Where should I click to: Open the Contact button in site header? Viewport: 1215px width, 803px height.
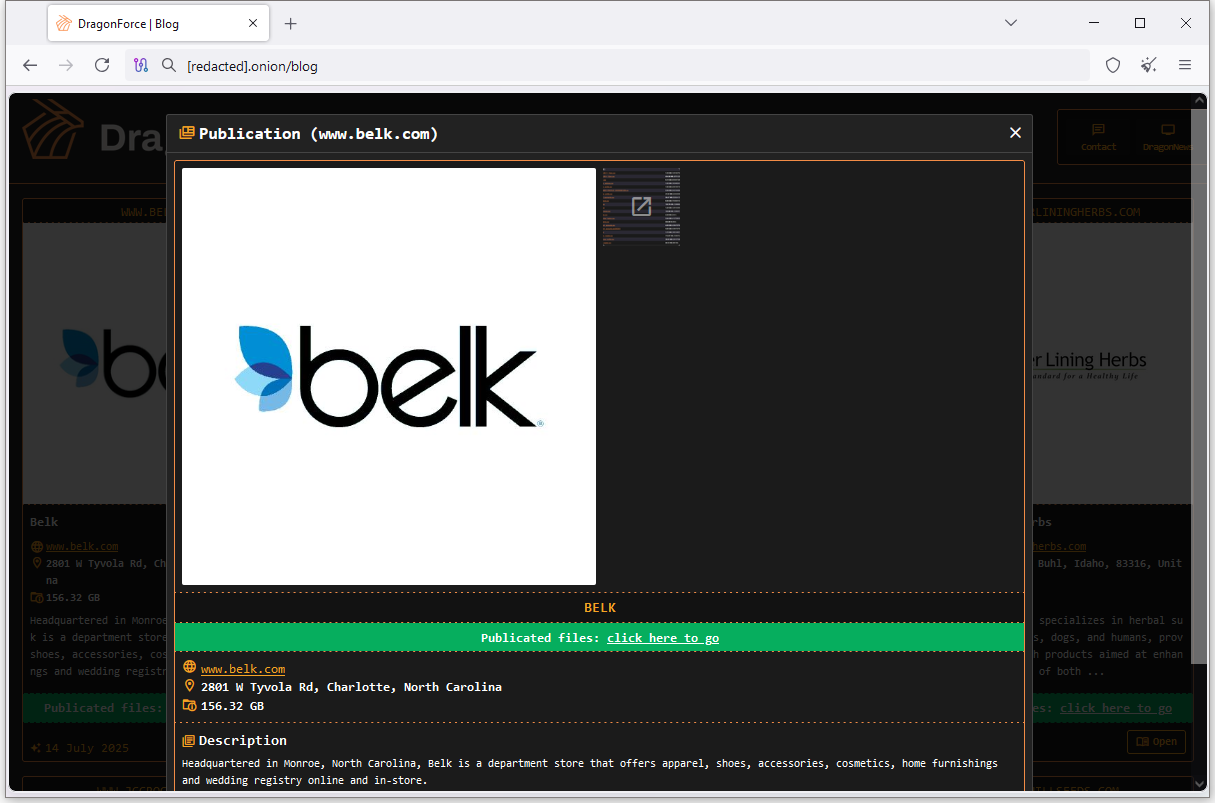pos(1098,137)
